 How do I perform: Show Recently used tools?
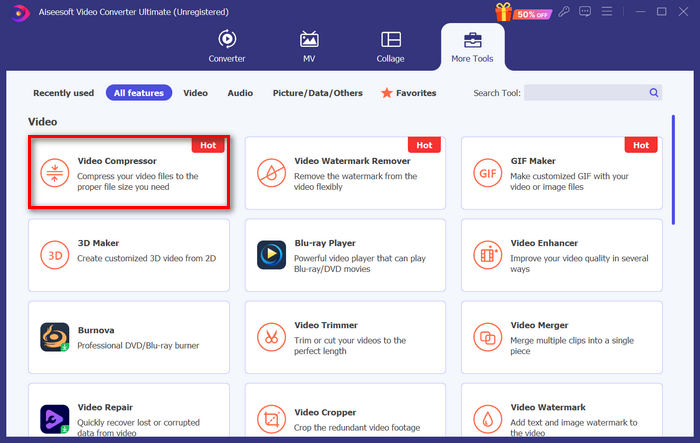click(x=63, y=93)
